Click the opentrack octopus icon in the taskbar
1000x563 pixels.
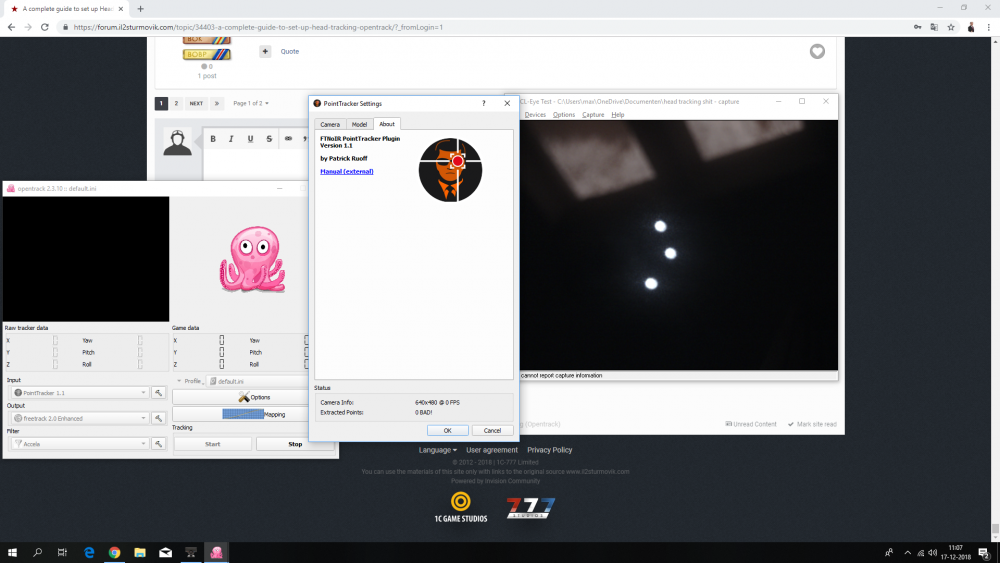pos(215,552)
